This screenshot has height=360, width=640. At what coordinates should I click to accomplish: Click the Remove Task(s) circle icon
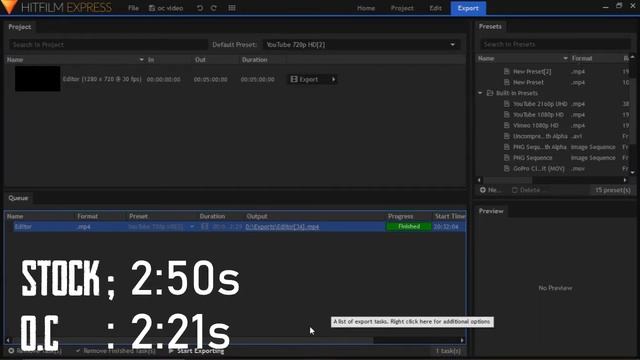pyautogui.click(x=11, y=351)
